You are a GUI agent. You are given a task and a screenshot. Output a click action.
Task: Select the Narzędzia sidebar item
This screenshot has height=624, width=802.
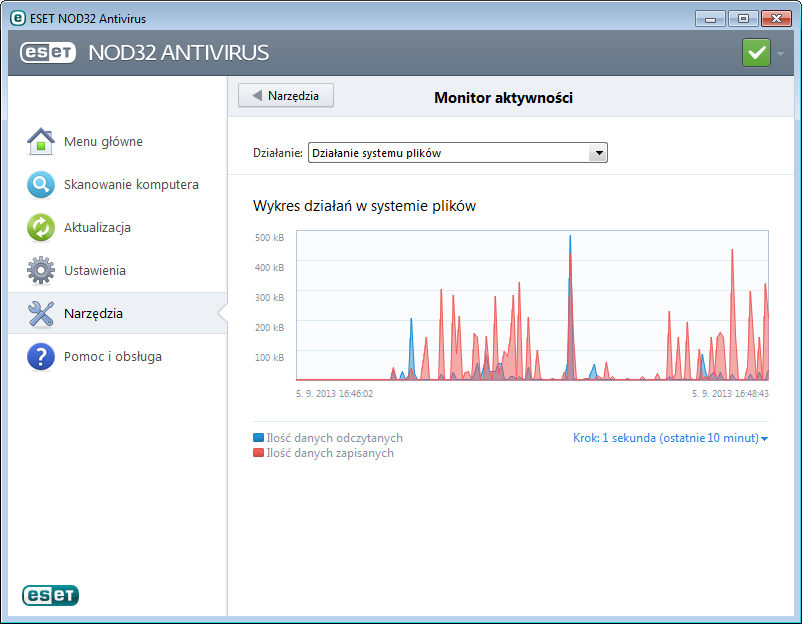click(118, 314)
